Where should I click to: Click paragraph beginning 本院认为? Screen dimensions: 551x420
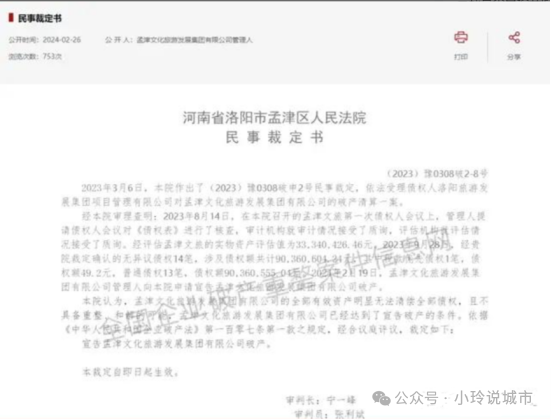[x=274, y=316]
